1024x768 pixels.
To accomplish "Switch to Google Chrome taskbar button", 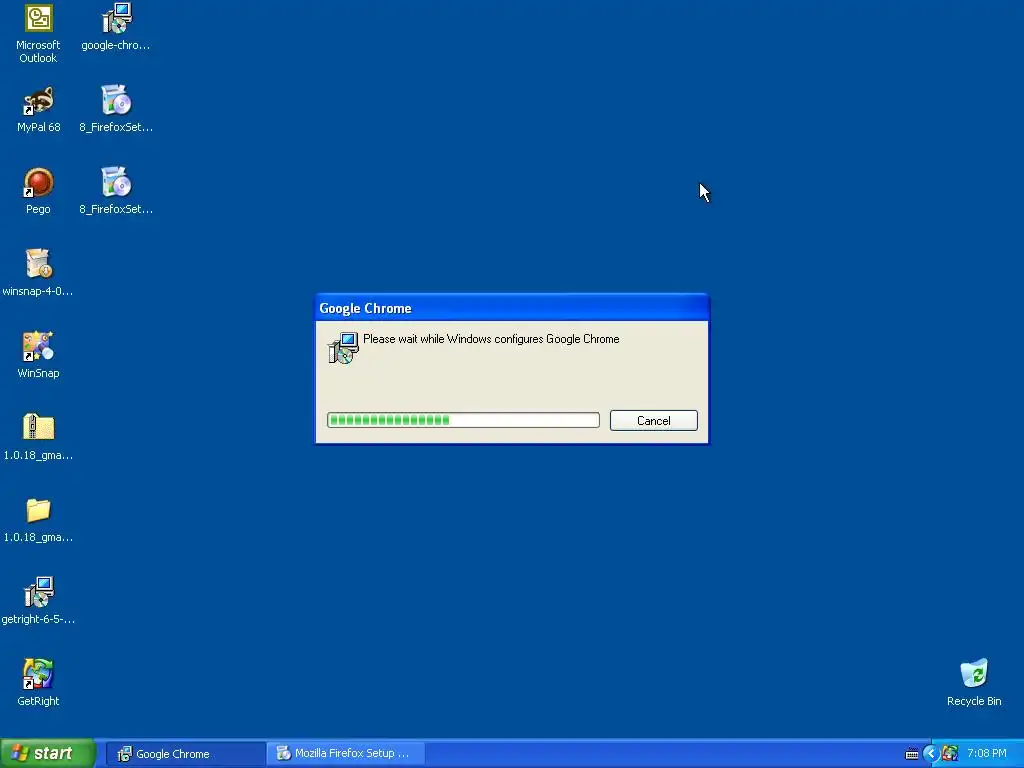I will (185, 754).
